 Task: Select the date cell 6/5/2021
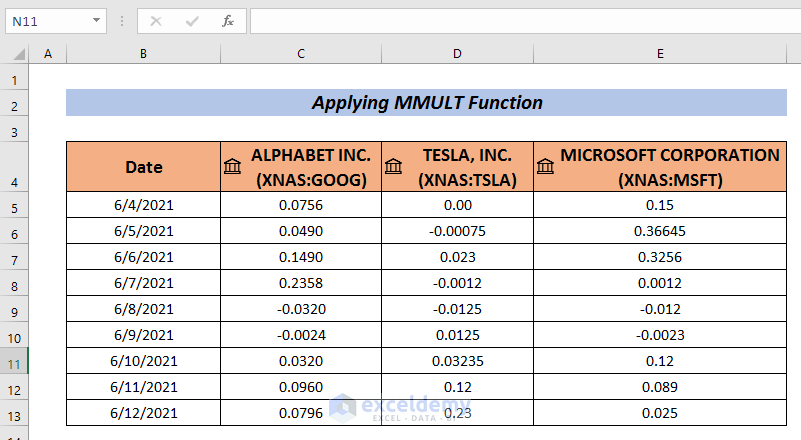[144, 231]
